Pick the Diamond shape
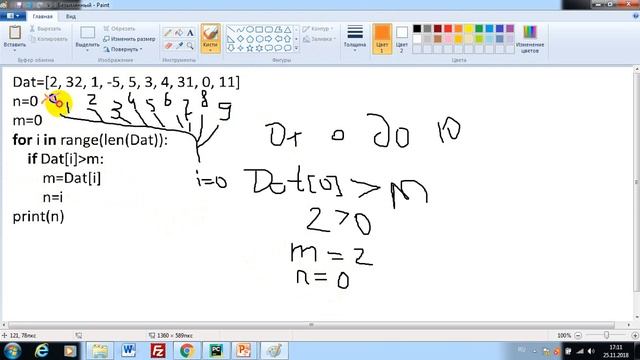The height and width of the screenshot is (360, 640). click(240, 39)
